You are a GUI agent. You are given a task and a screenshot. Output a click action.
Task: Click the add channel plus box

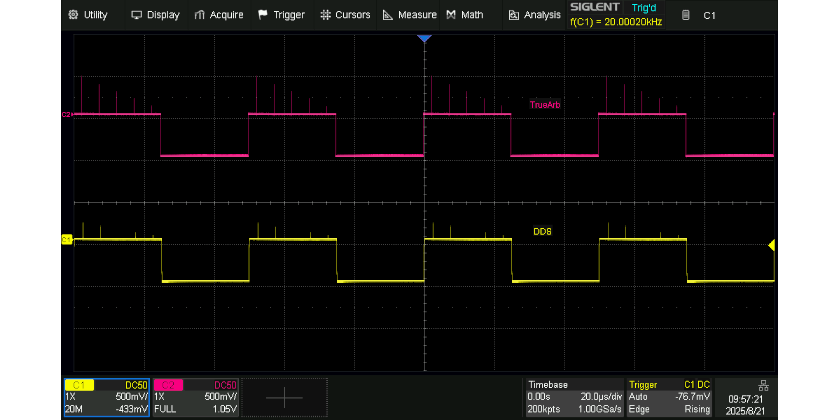point(284,397)
